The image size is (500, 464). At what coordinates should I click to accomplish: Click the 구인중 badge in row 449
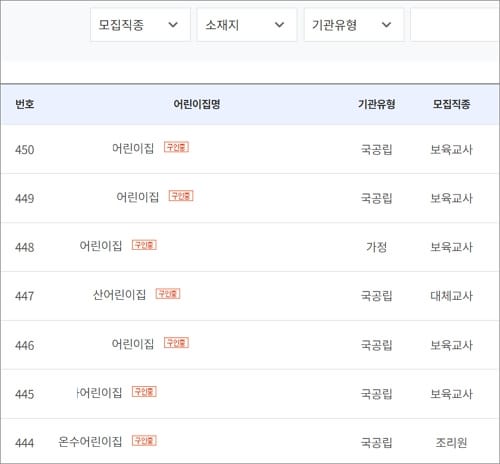point(181,196)
